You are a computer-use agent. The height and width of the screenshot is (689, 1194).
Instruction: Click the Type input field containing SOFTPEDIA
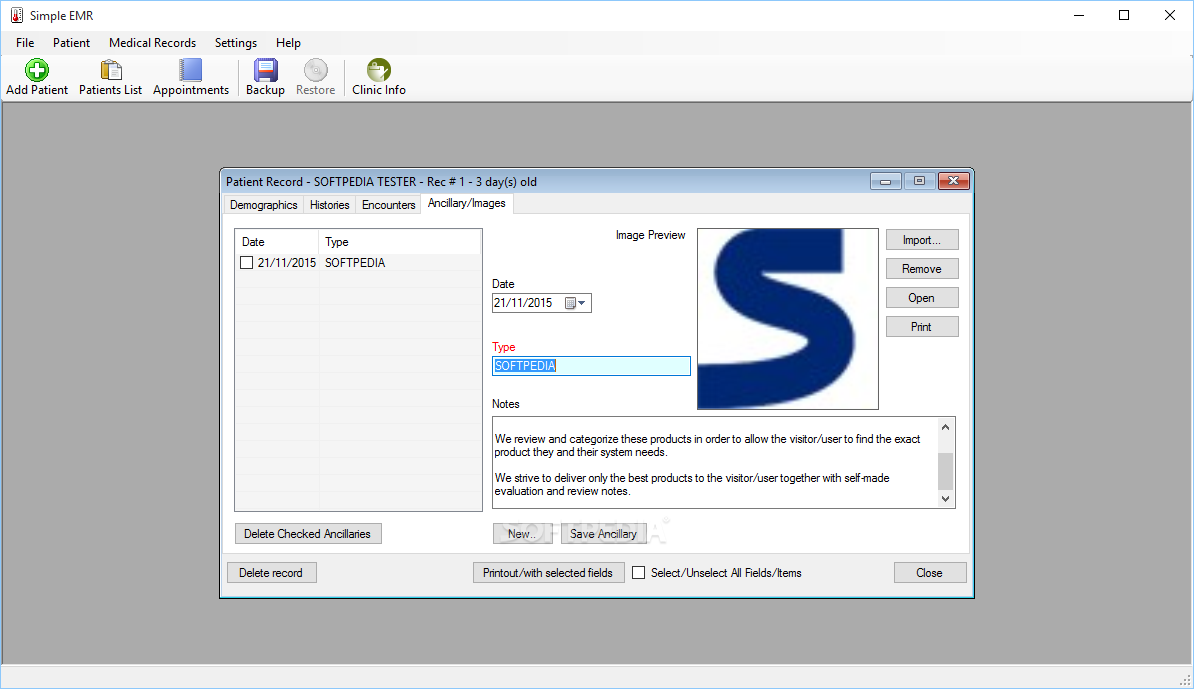[591, 366]
